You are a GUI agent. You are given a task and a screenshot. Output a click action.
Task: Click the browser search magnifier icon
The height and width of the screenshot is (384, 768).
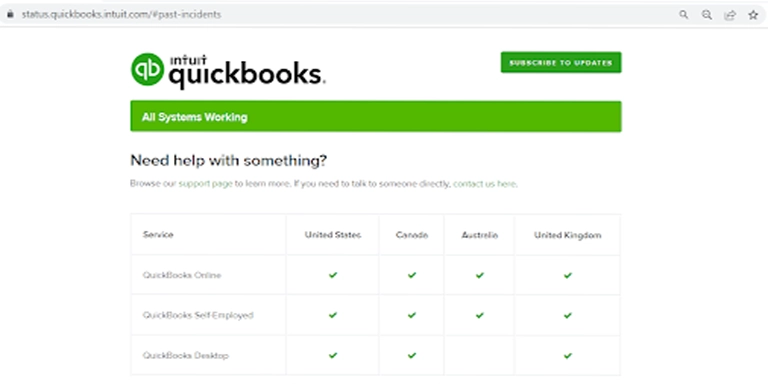coord(684,15)
